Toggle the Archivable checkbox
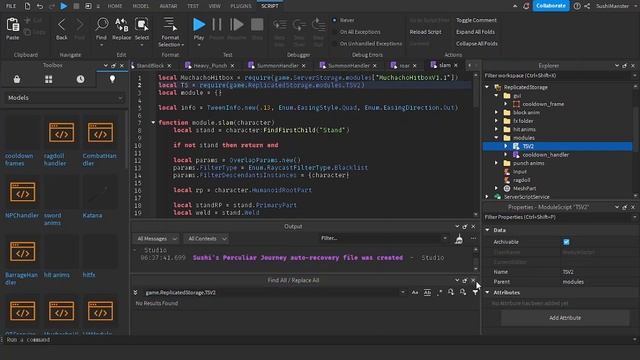This screenshot has width=640, height=360. click(x=566, y=242)
